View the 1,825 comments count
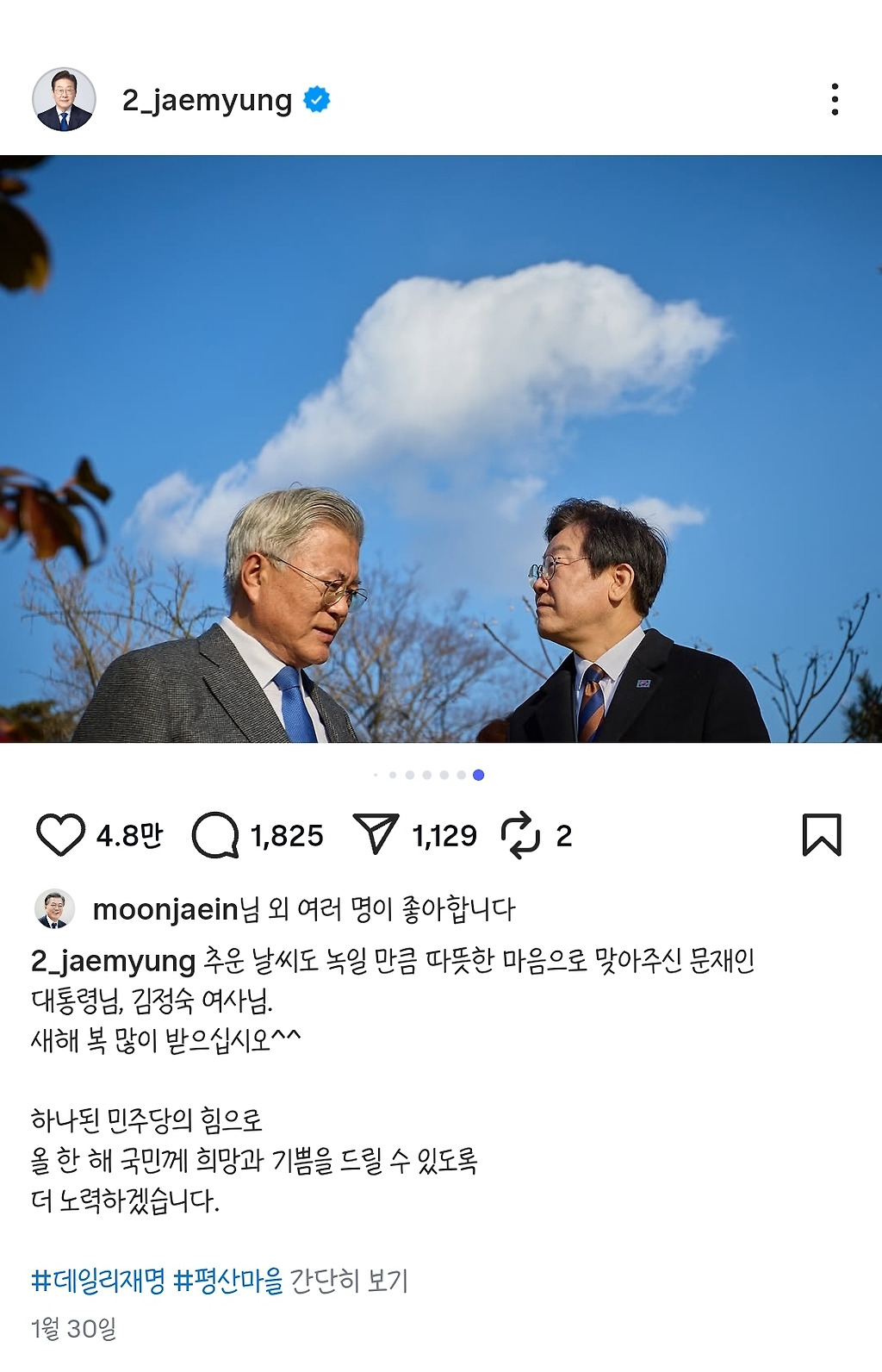The image size is (882, 1372). (287, 835)
